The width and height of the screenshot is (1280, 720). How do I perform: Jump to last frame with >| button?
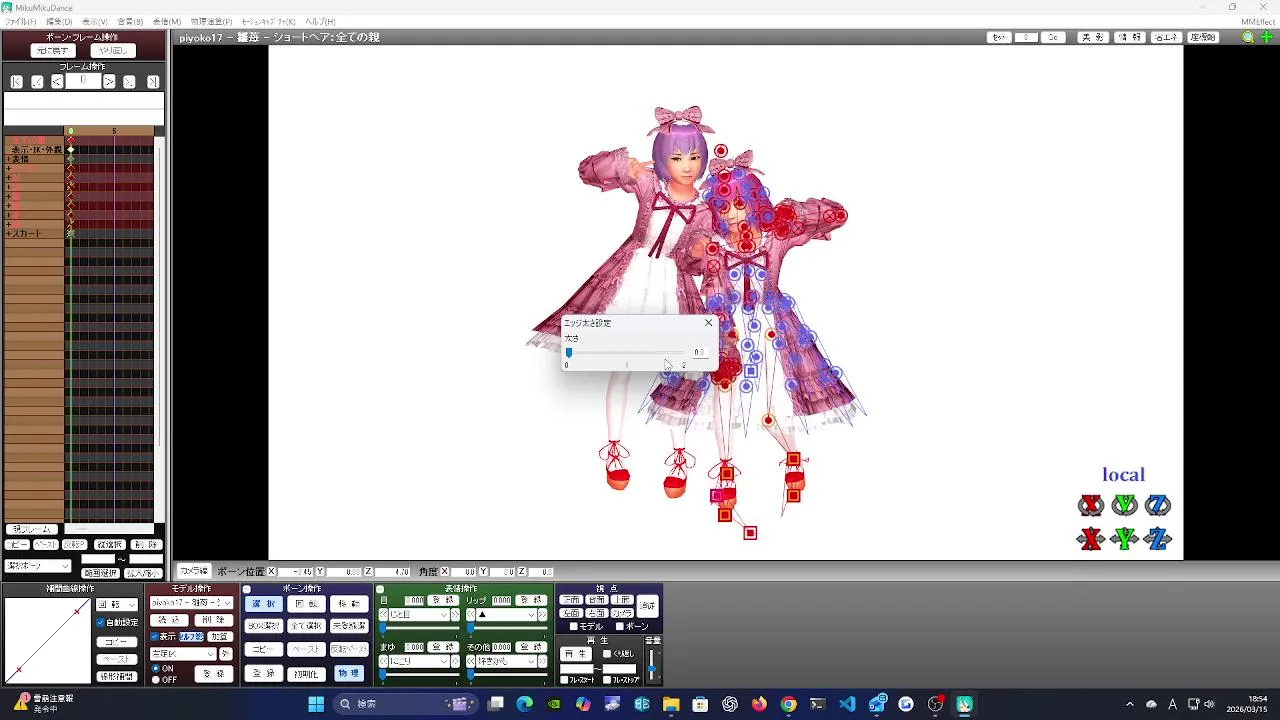[x=153, y=82]
